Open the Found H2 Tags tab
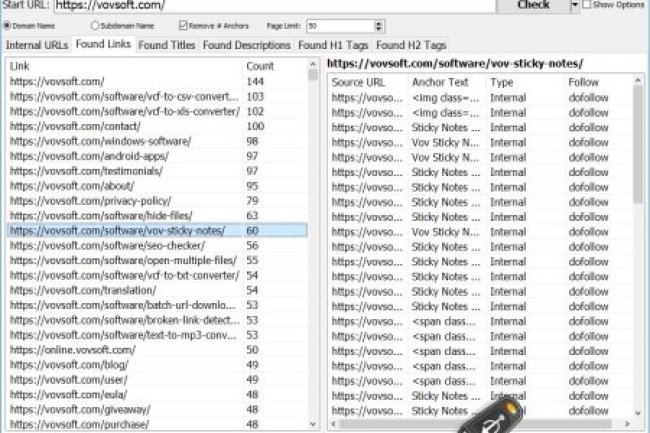The width and height of the screenshot is (650, 433). pos(412,45)
